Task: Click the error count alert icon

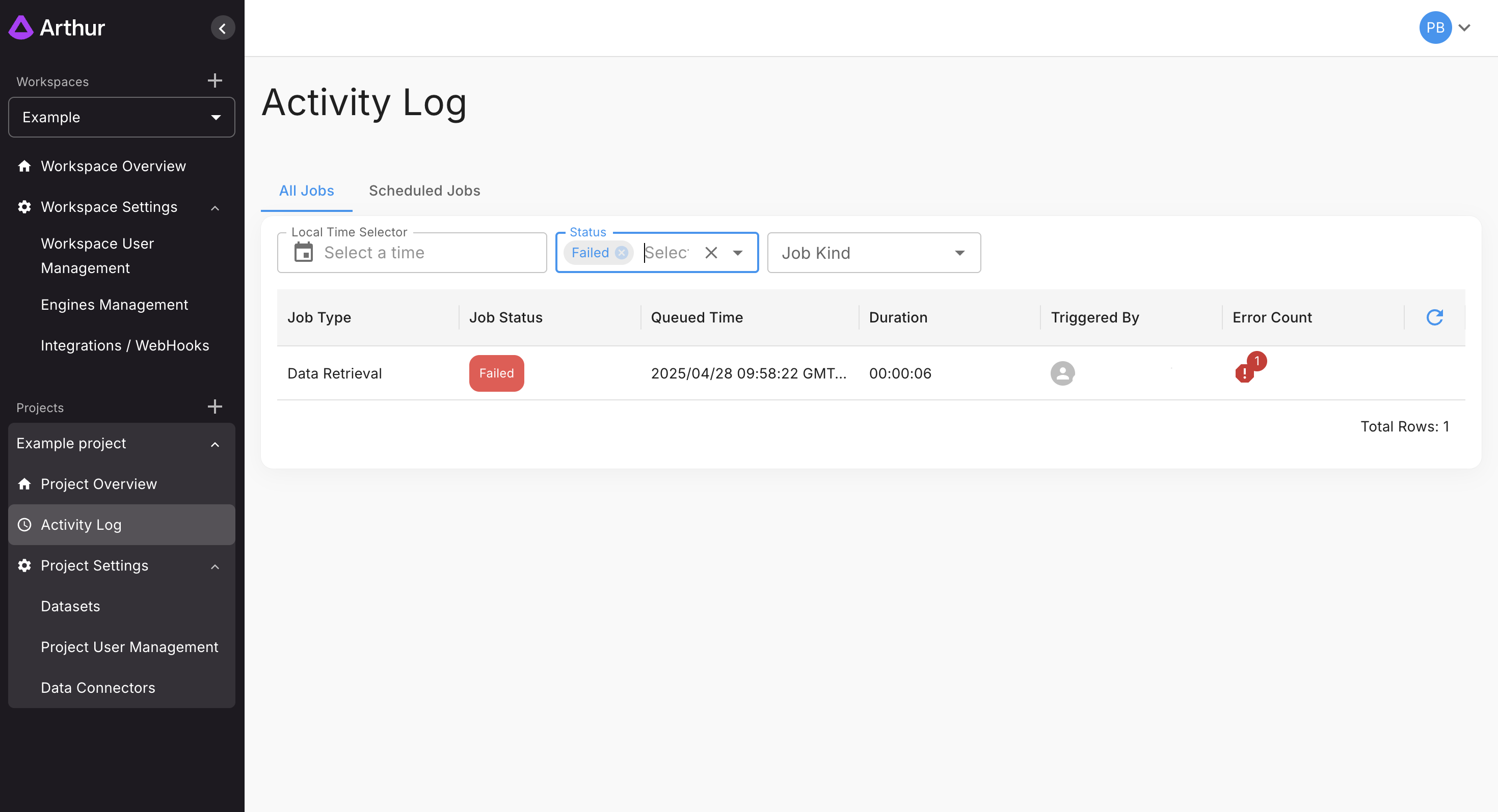Action: tap(1244, 372)
